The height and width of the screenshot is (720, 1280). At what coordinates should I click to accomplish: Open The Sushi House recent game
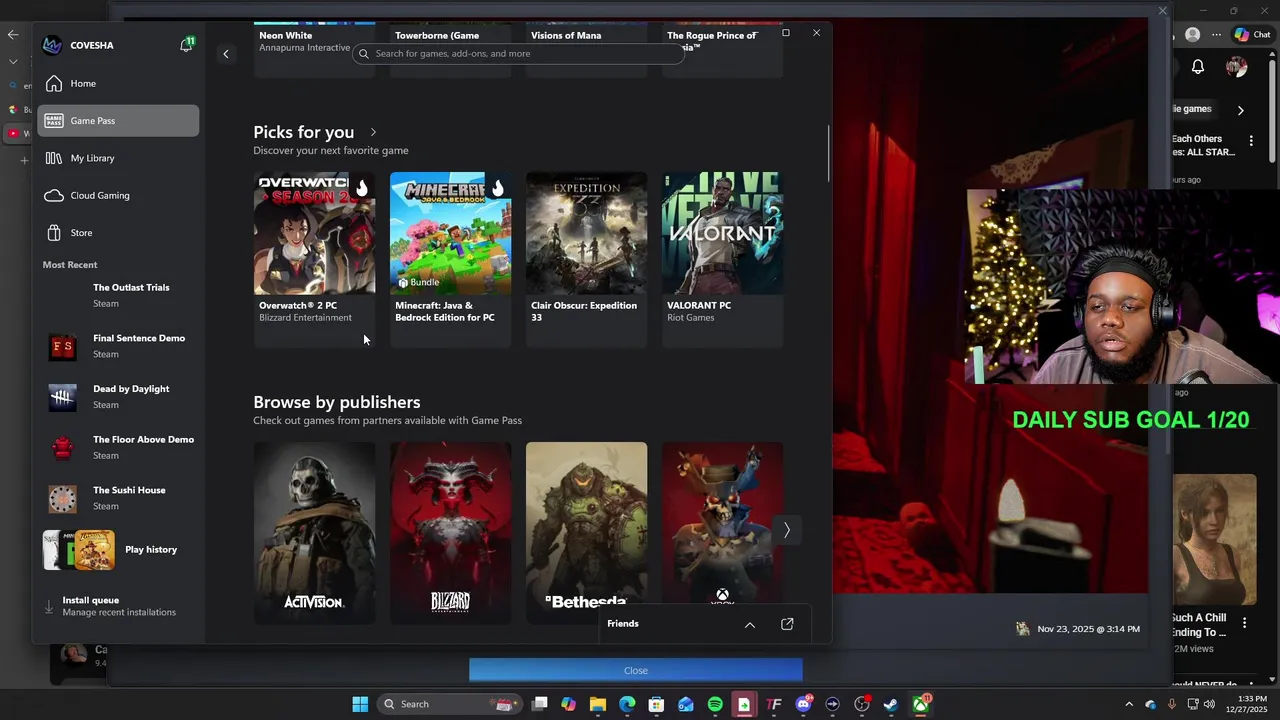pos(120,498)
